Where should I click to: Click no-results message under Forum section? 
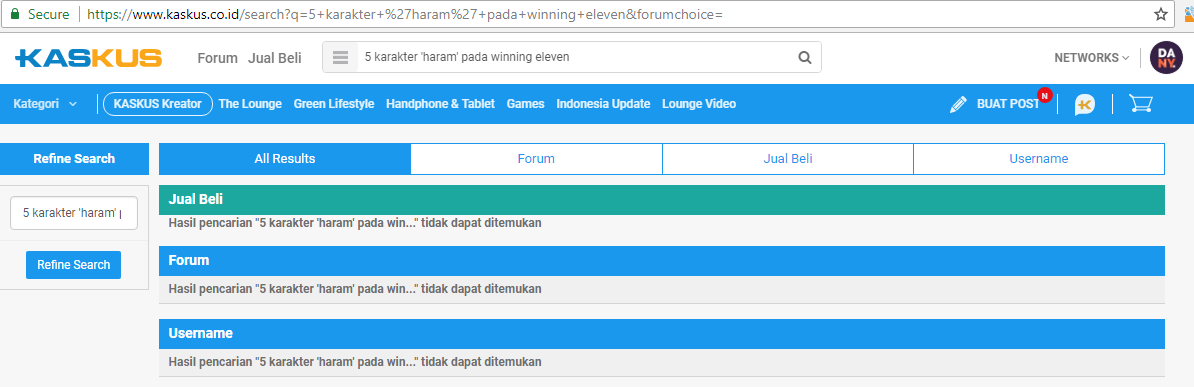[355, 289]
